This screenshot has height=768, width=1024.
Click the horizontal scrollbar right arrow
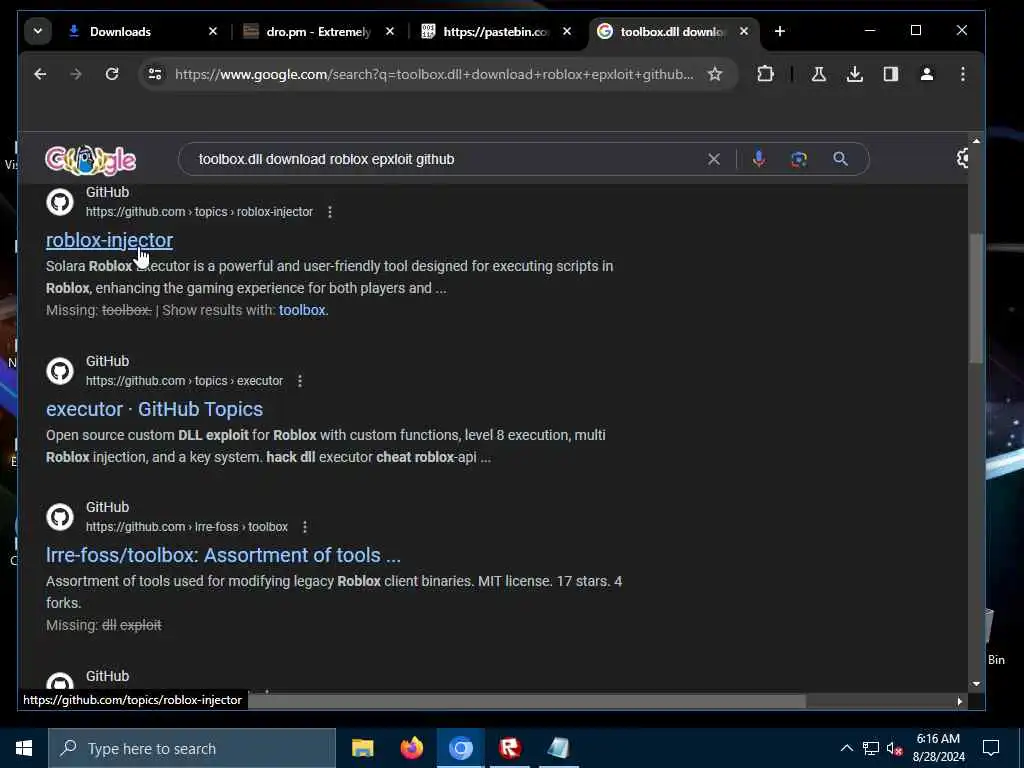tap(959, 701)
